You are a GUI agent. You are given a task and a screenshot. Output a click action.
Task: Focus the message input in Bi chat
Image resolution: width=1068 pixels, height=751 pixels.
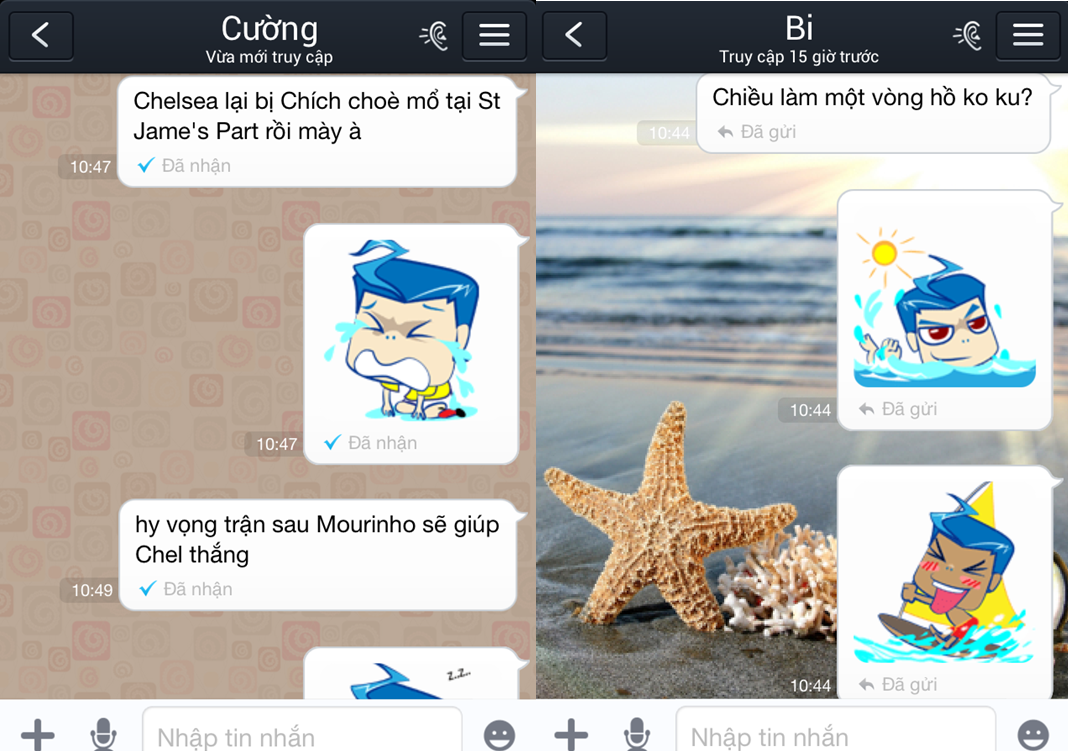pyautogui.click(x=834, y=734)
